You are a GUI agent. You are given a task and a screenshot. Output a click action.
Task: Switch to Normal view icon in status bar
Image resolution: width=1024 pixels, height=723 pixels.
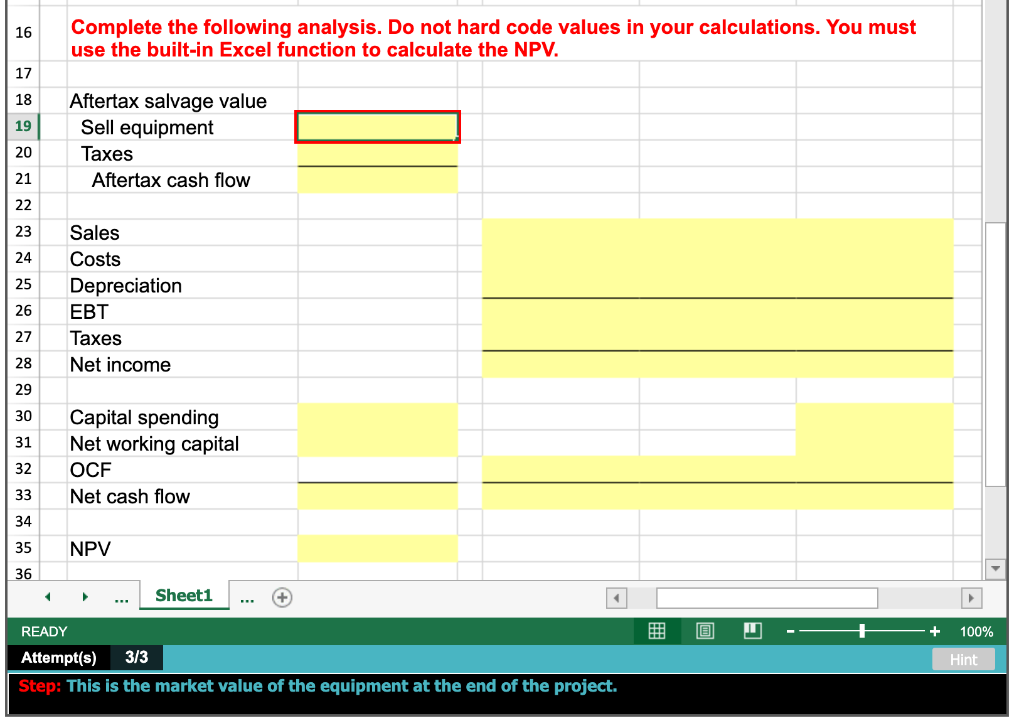[x=657, y=631]
